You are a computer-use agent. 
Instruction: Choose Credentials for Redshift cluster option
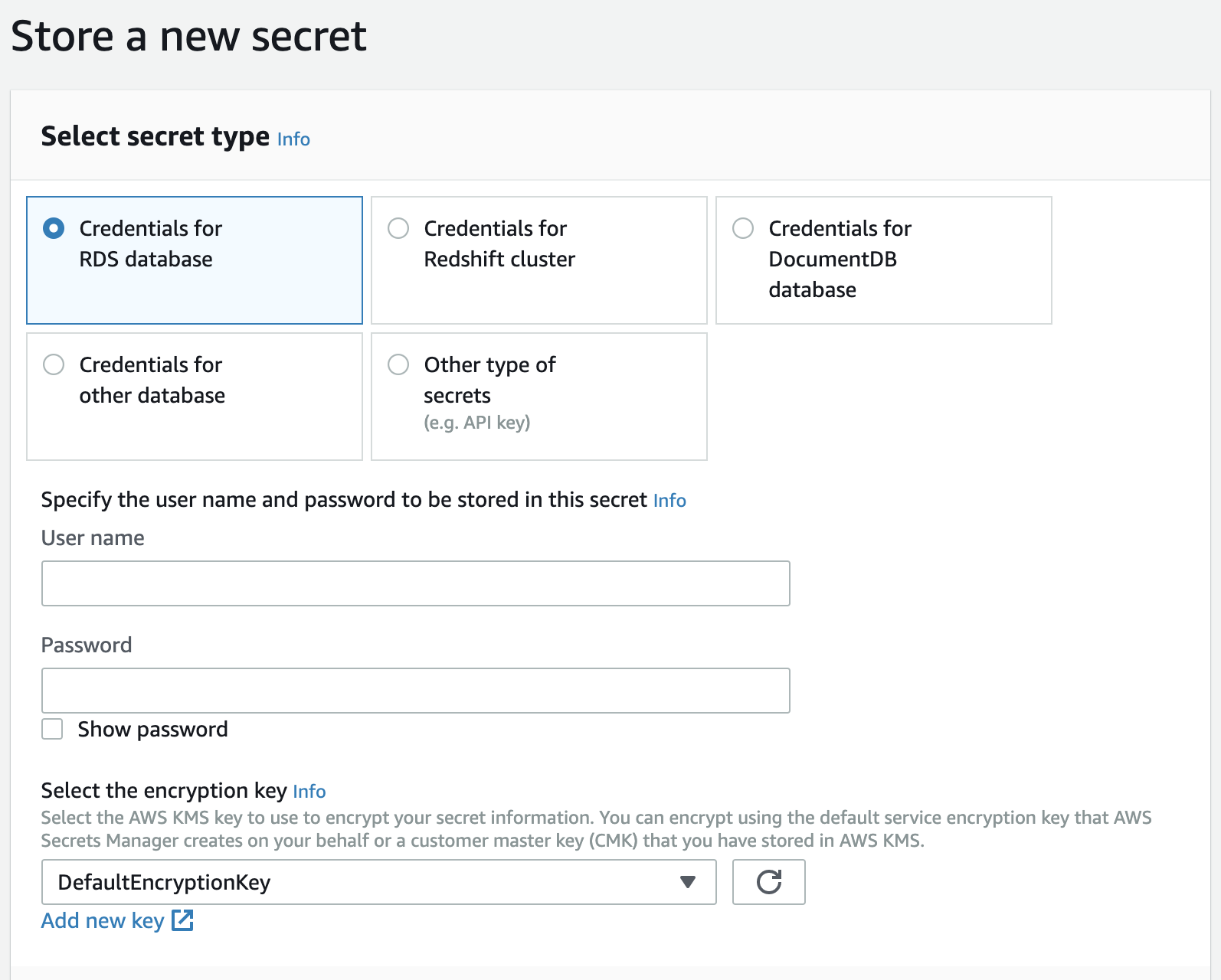click(398, 229)
